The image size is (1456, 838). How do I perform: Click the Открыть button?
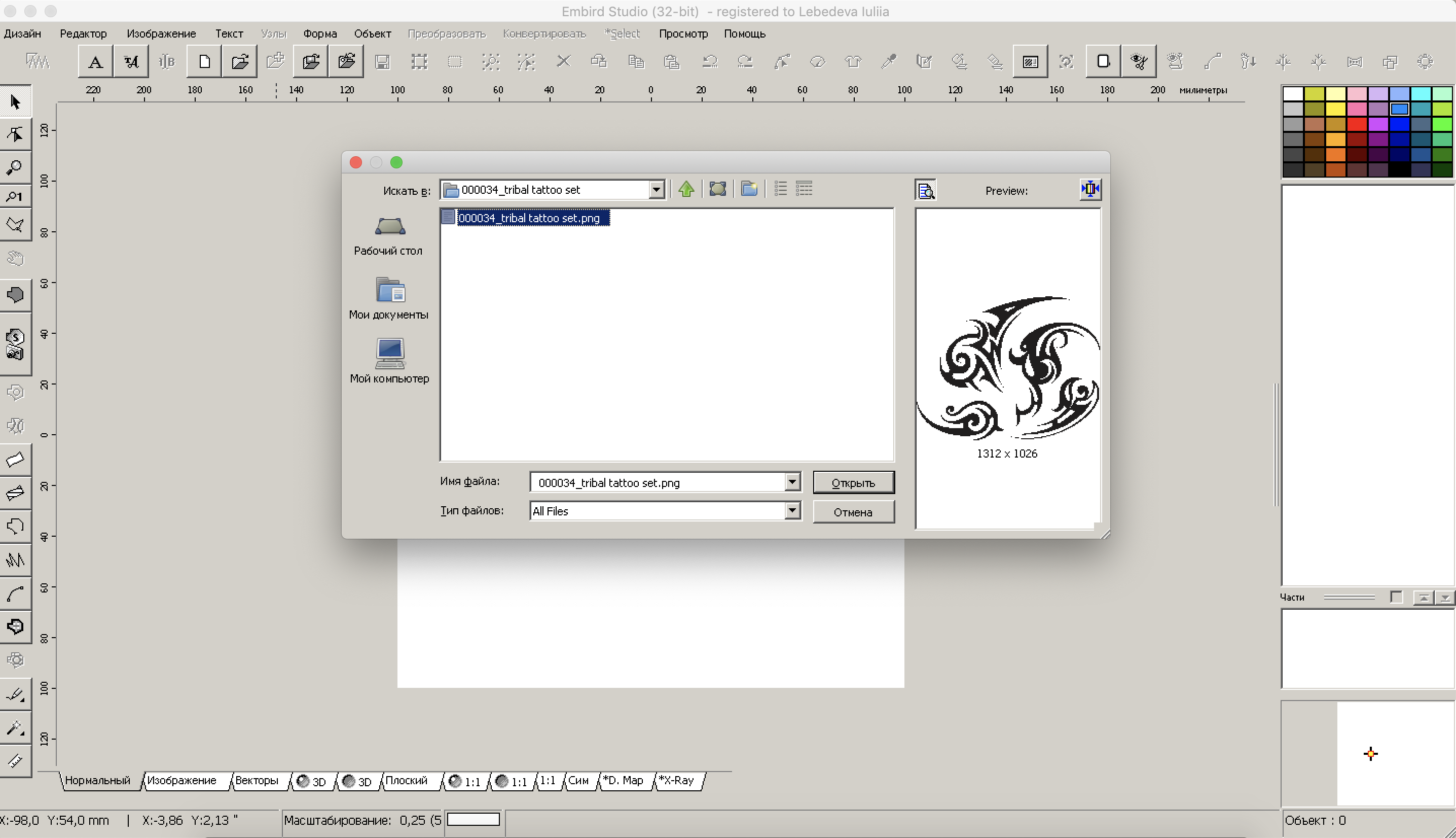pyautogui.click(x=853, y=483)
